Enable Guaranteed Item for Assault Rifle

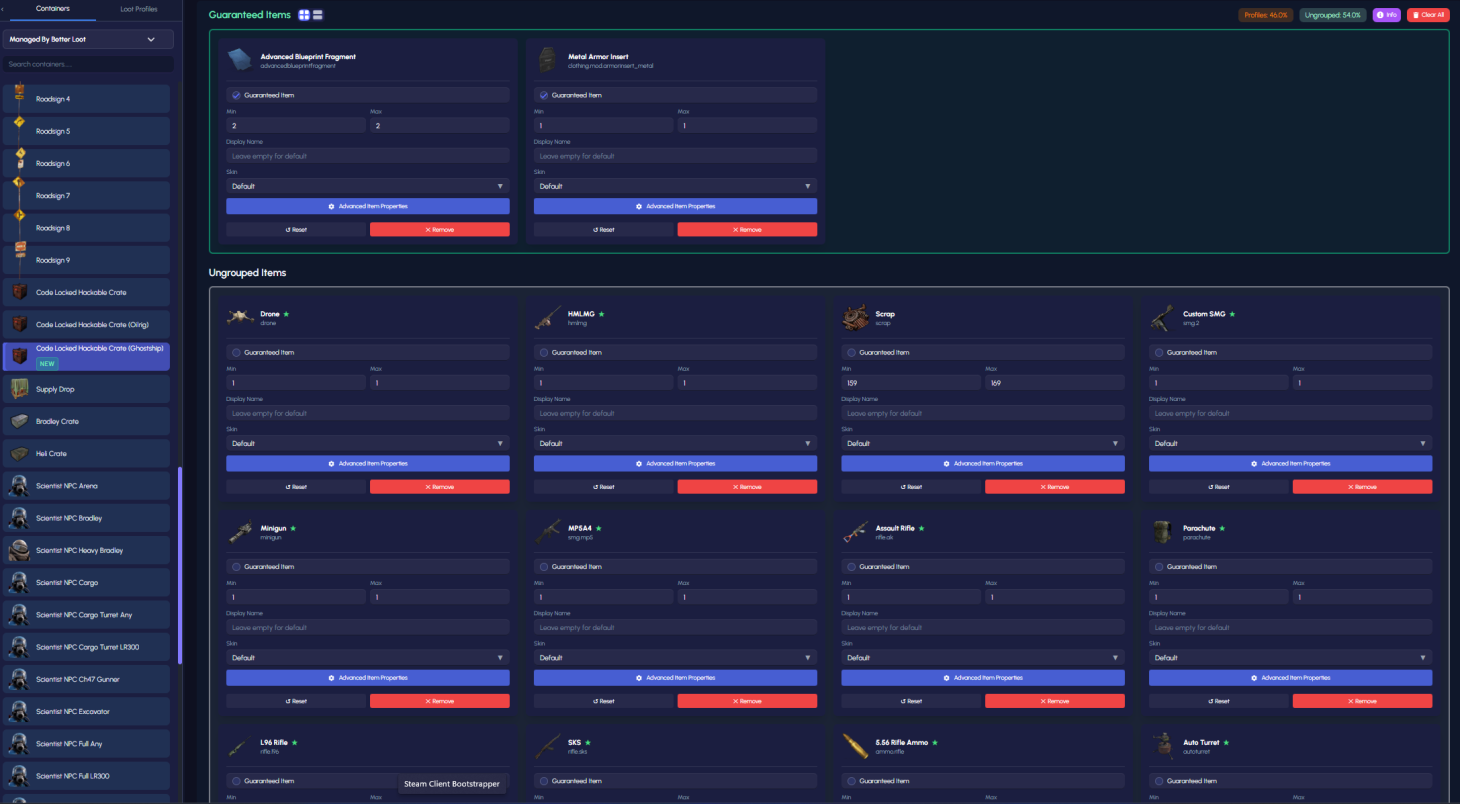[852, 567]
